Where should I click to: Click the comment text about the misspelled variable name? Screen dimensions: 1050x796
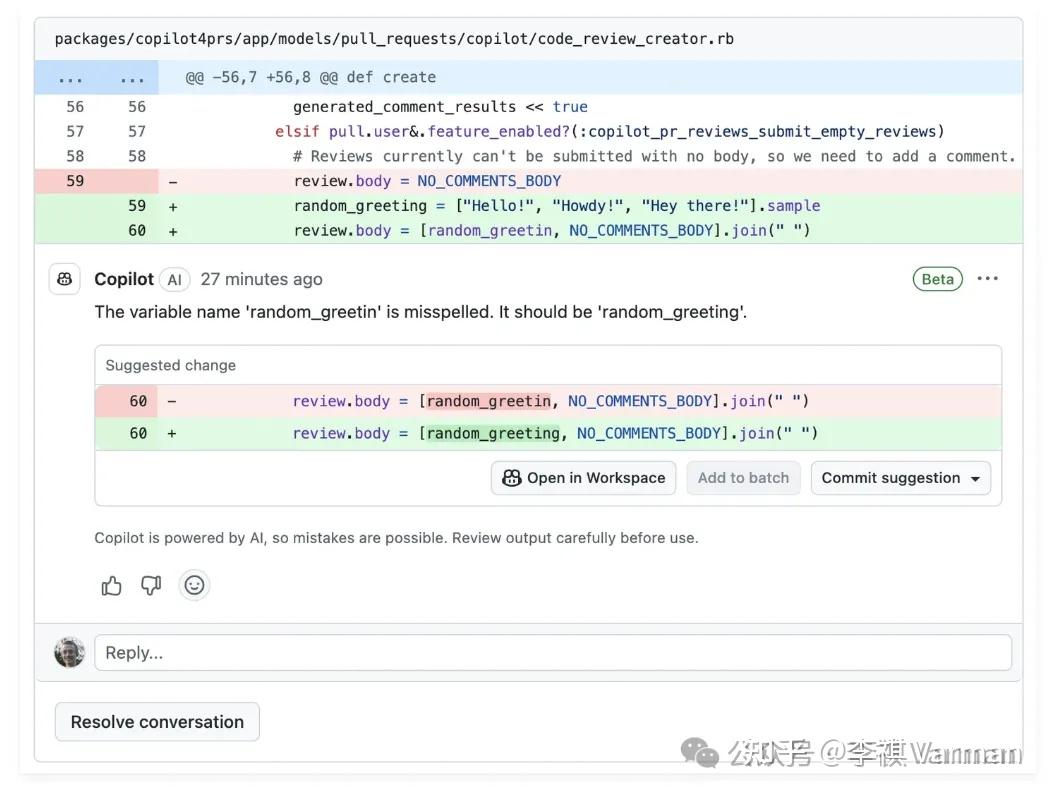[x=421, y=312]
